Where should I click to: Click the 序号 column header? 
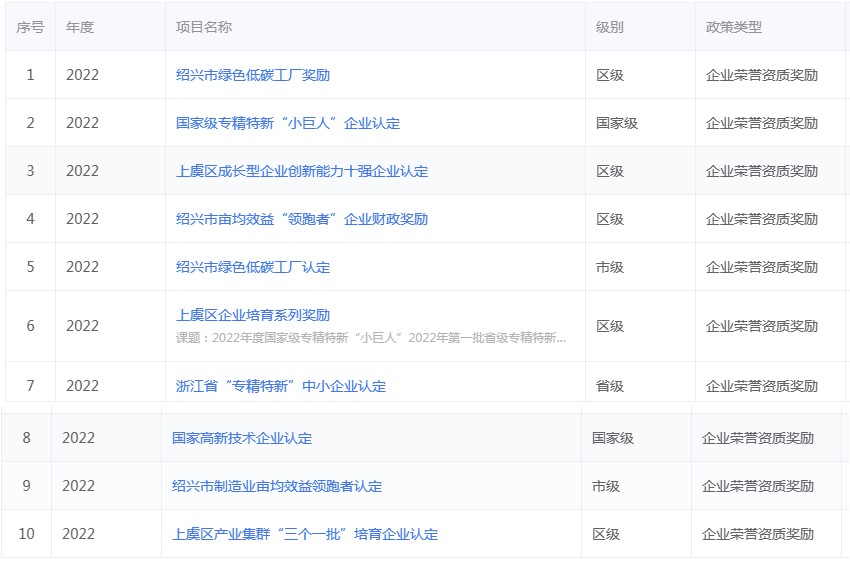point(30,27)
